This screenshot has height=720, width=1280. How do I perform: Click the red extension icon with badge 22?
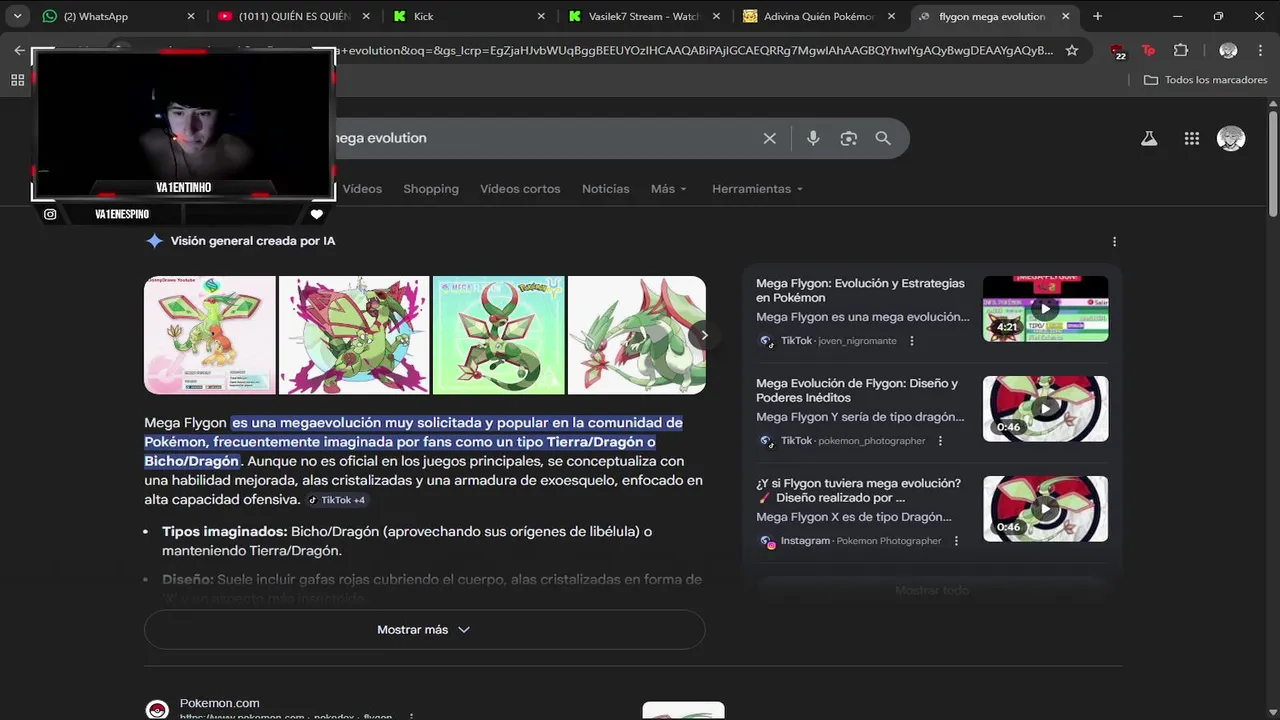click(x=1118, y=51)
